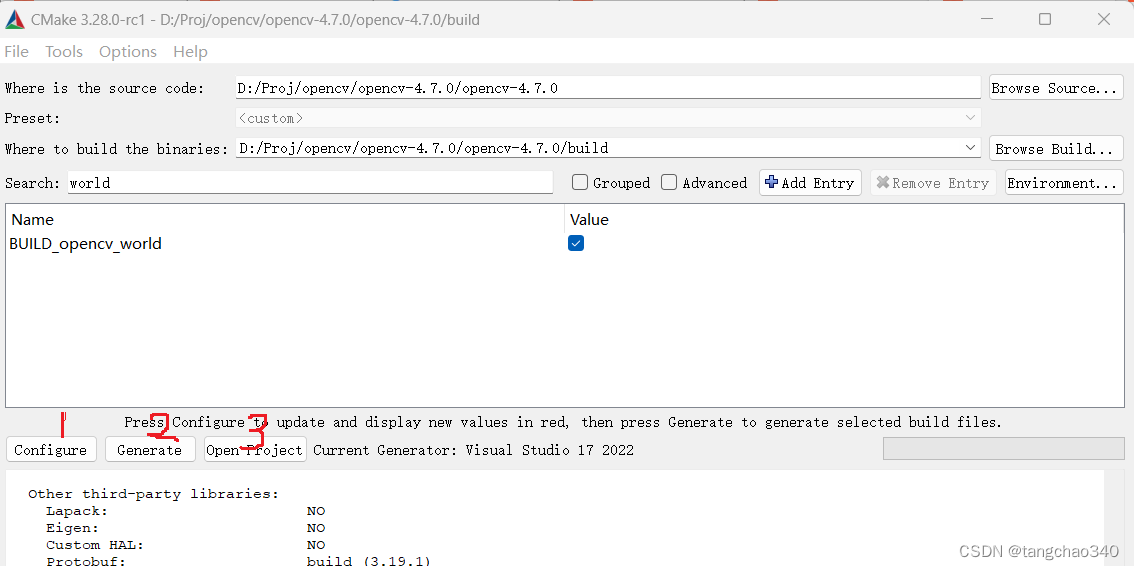This screenshot has width=1134, height=570.
Task: Click the Browse Source button
Action: [1056, 88]
